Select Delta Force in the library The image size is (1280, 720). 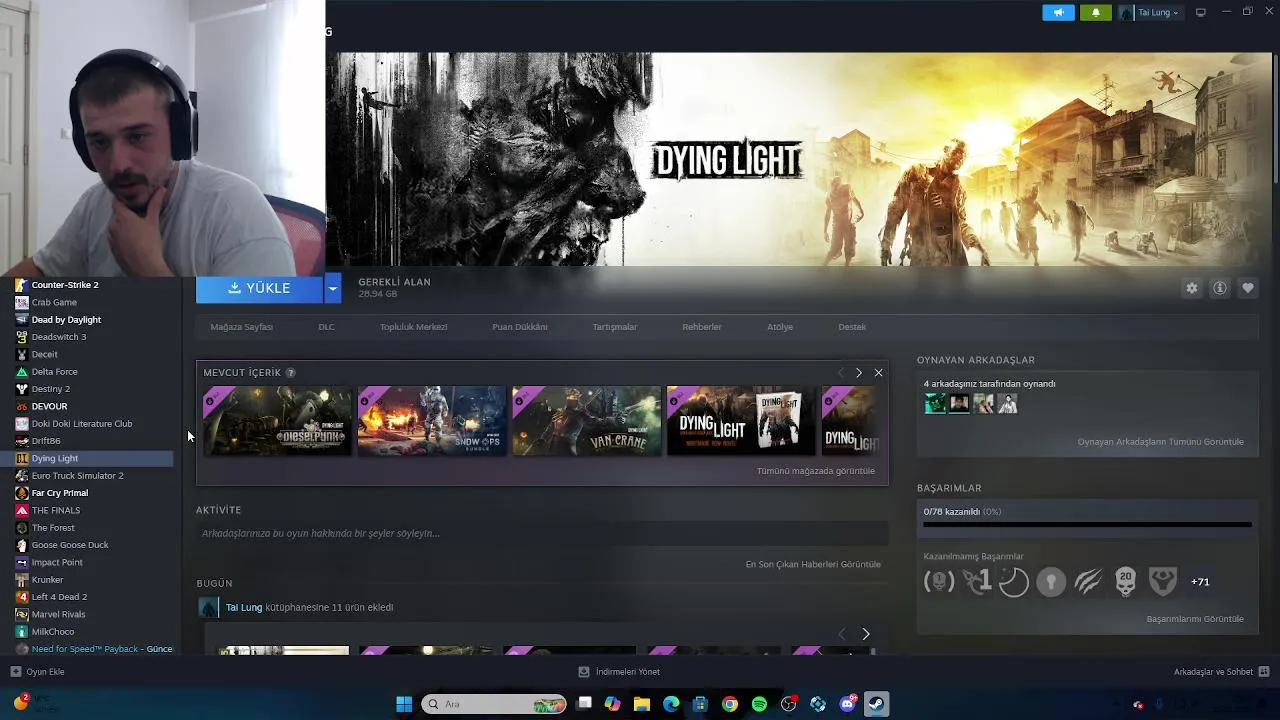(55, 372)
